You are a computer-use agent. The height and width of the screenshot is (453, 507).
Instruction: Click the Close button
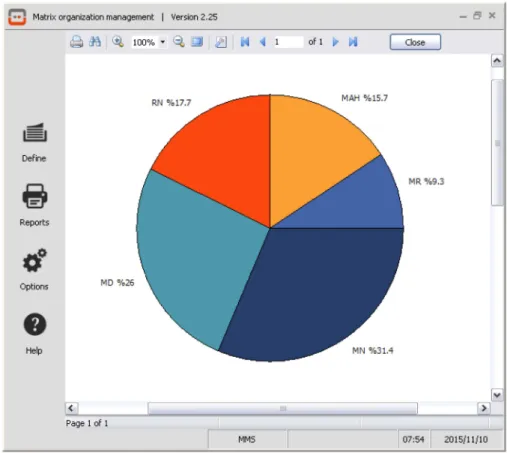[x=415, y=42]
